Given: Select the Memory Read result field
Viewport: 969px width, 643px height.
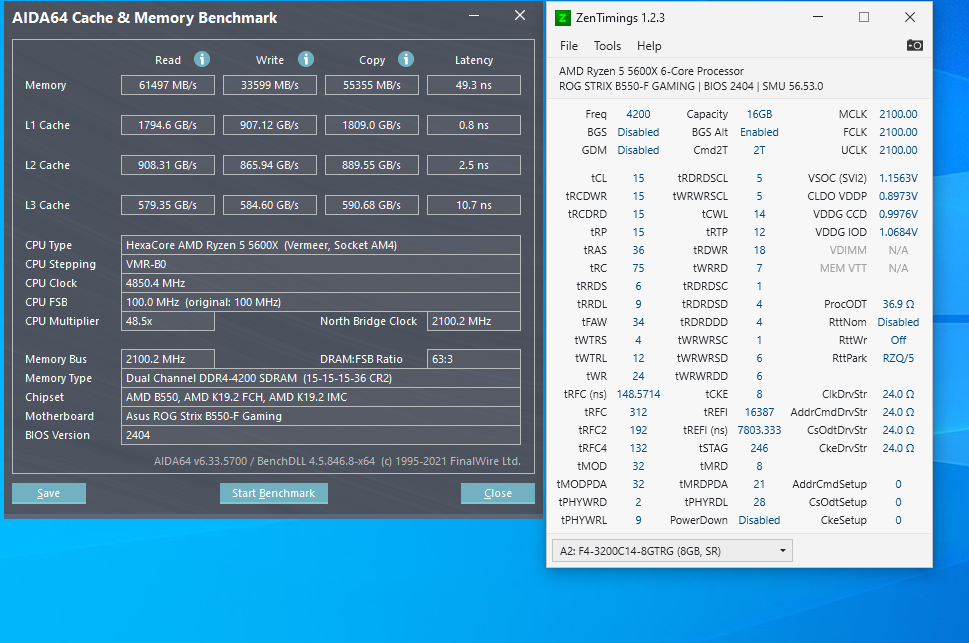Looking at the screenshot, I should [x=167, y=85].
